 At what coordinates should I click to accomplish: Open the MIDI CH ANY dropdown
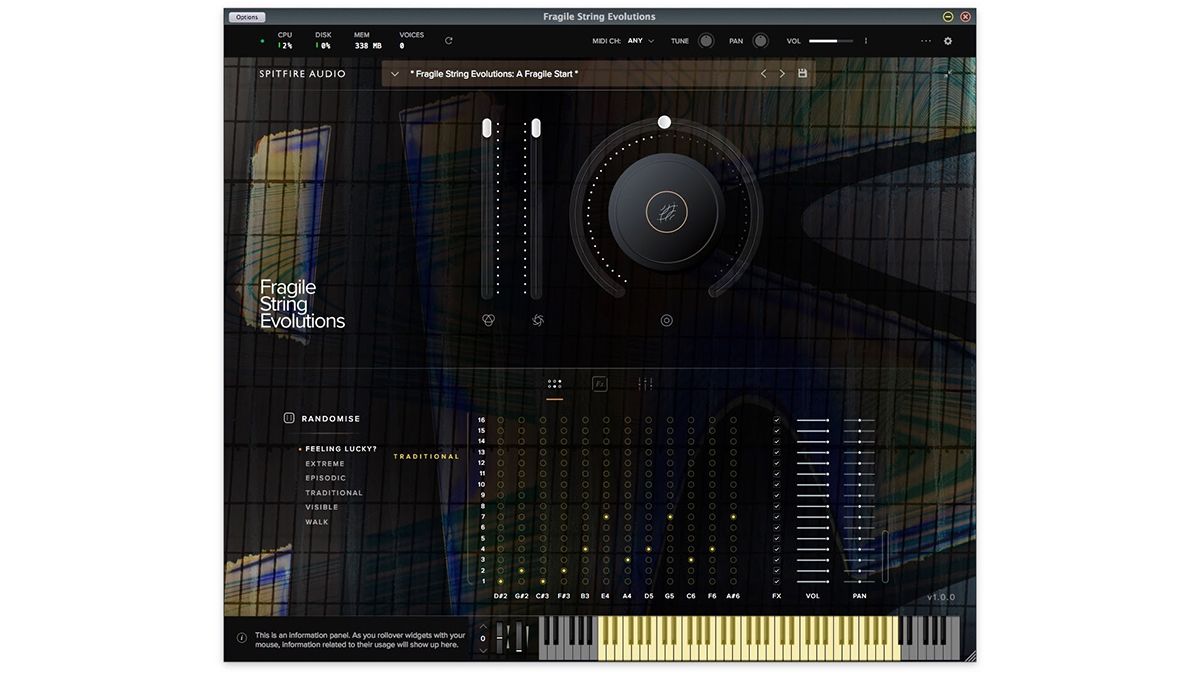(640, 41)
